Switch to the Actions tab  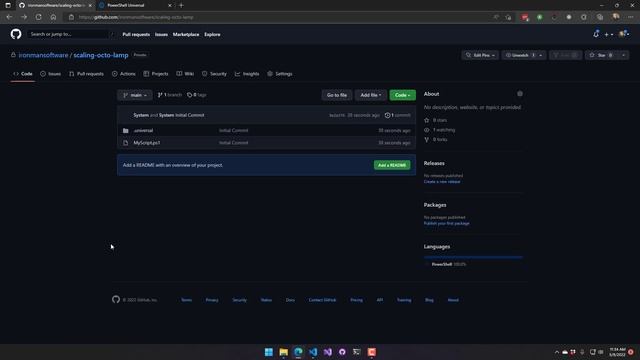coord(124,74)
